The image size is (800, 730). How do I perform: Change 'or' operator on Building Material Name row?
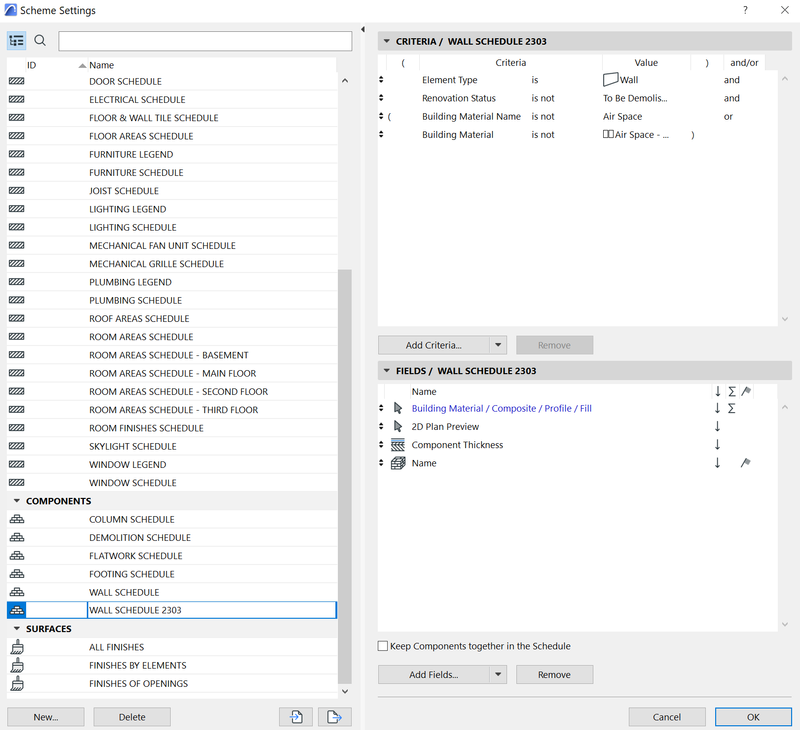pyautogui.click(x=728, y=116)
